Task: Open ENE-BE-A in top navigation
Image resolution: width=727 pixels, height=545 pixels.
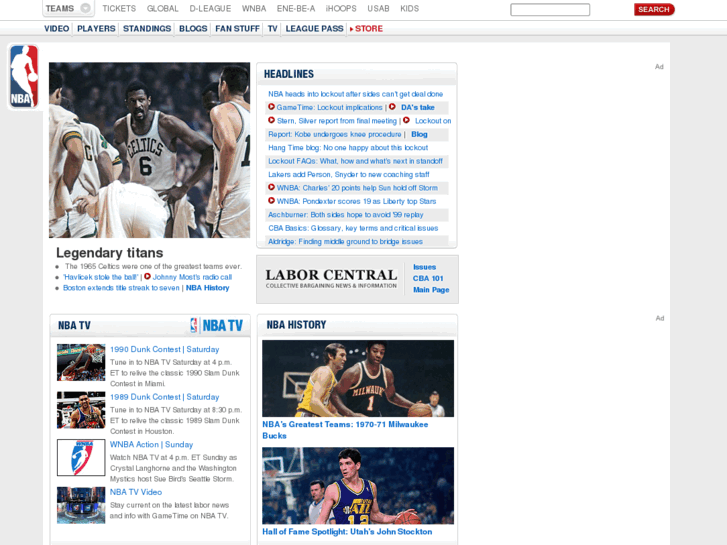Action: point(295,8)
